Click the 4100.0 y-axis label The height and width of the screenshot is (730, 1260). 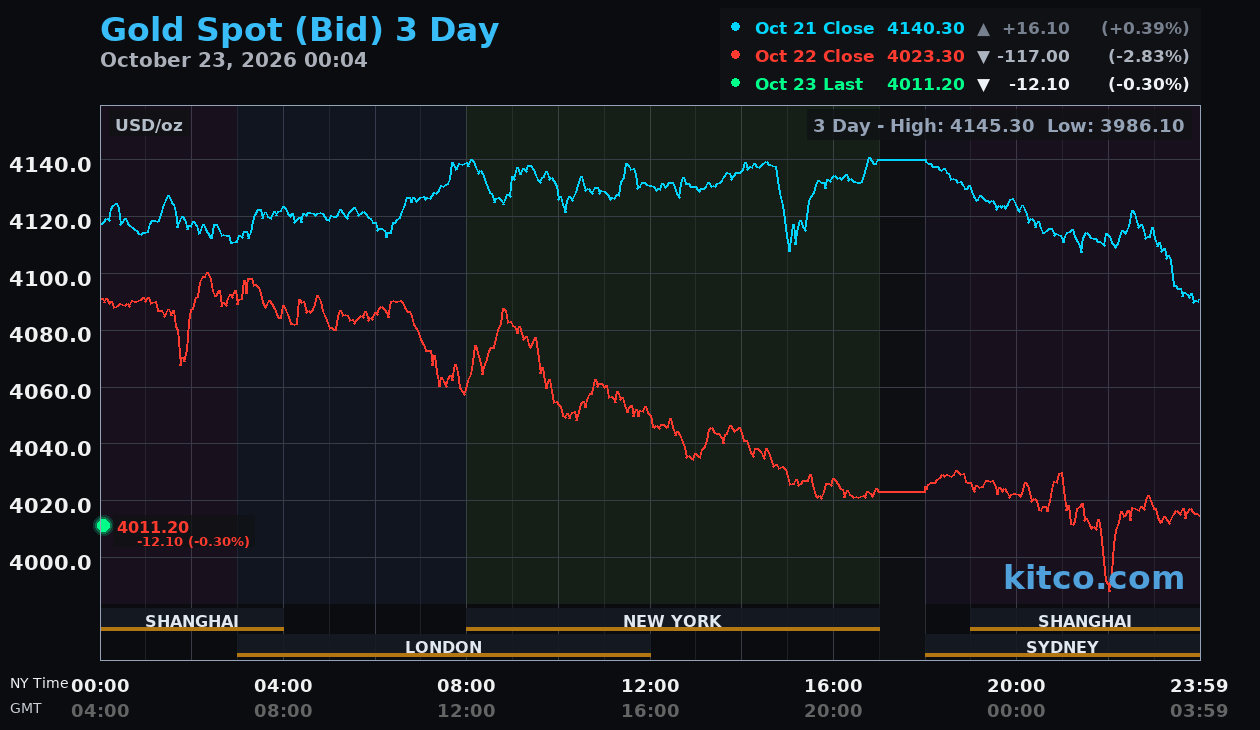[x=51, y=278]
